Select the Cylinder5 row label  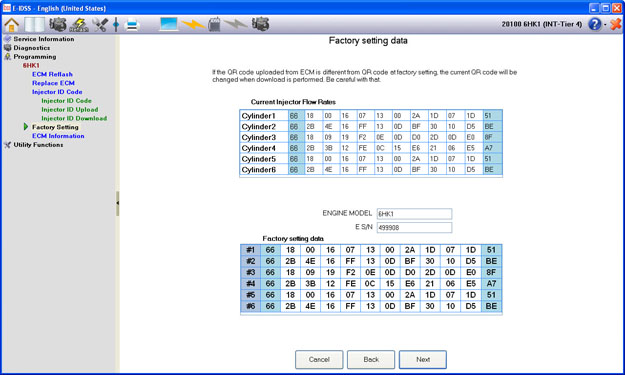(x=264, y=159)
